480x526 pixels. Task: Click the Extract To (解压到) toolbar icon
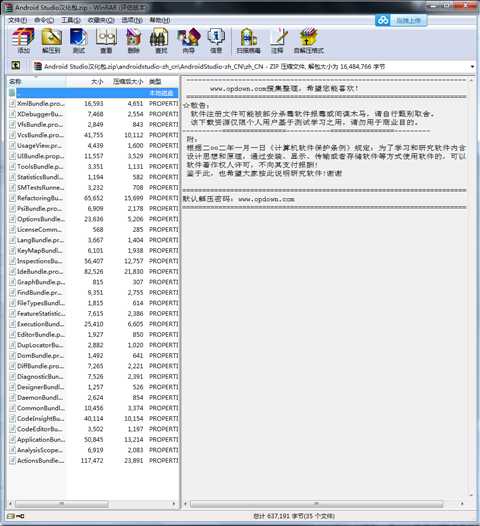[x=51, y=41]
